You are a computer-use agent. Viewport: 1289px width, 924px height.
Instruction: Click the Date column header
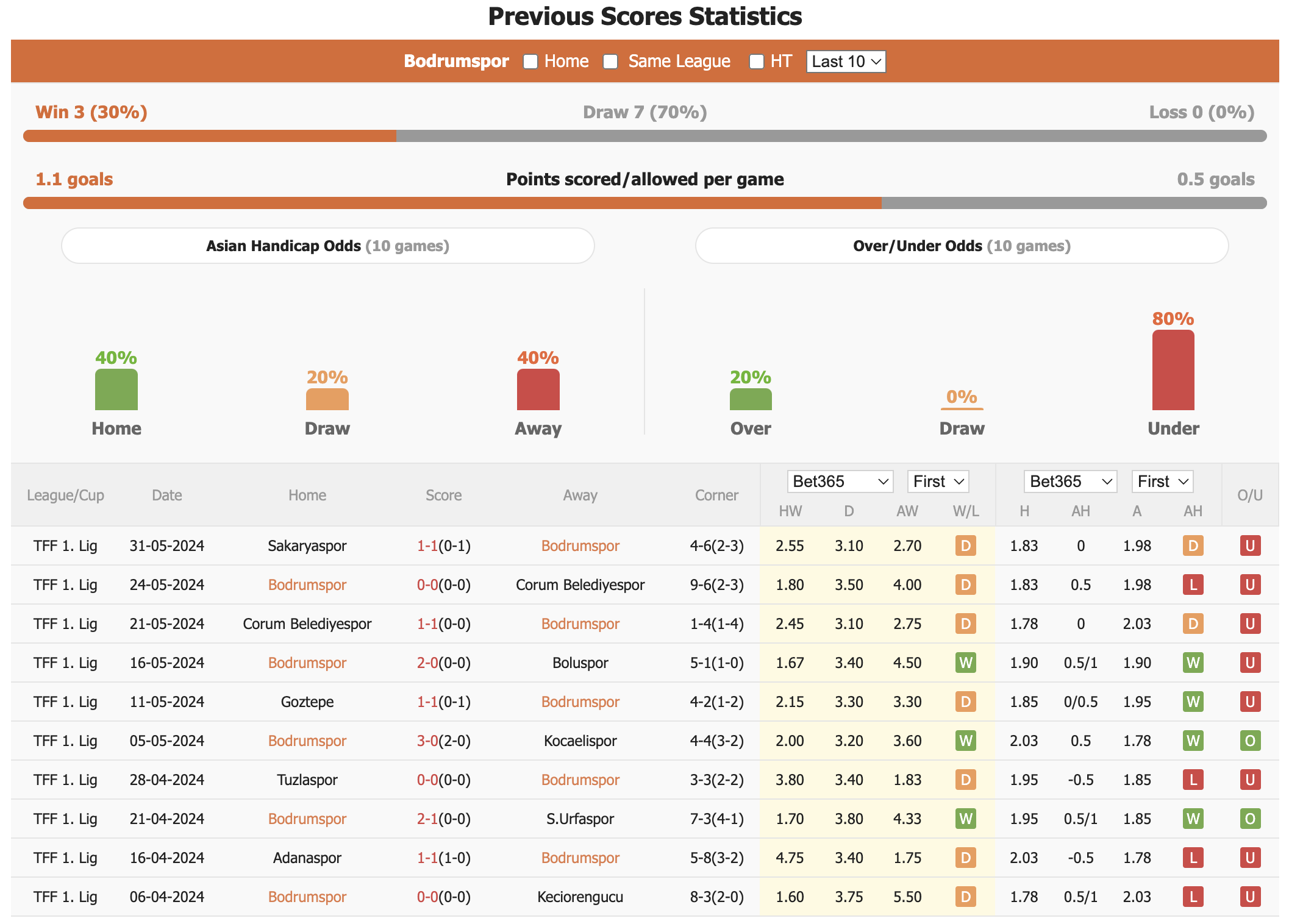pos(167,495)
